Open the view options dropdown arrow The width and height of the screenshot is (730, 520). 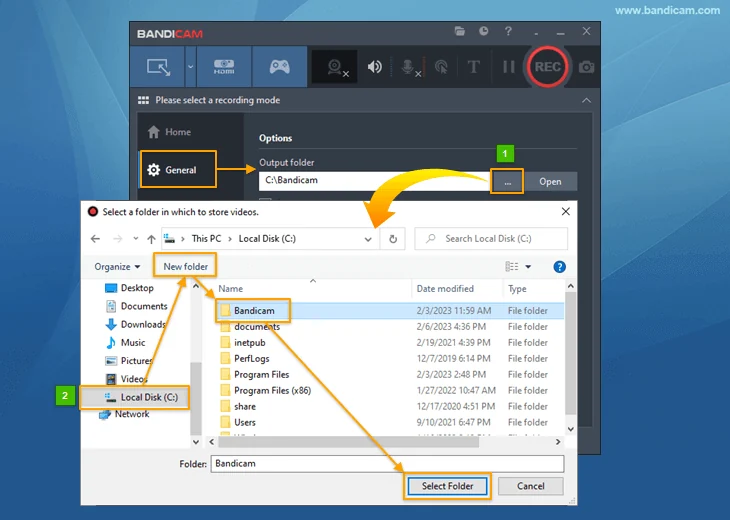528,267
